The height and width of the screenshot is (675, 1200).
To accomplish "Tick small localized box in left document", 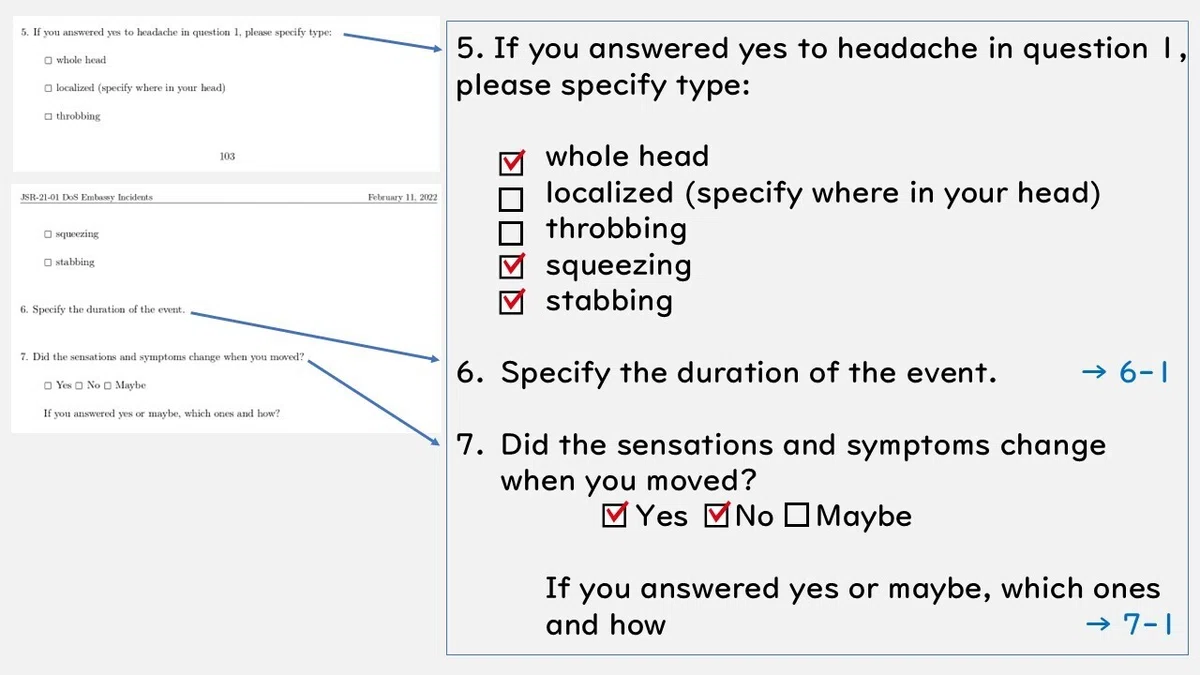I will (x=48, y=88).
